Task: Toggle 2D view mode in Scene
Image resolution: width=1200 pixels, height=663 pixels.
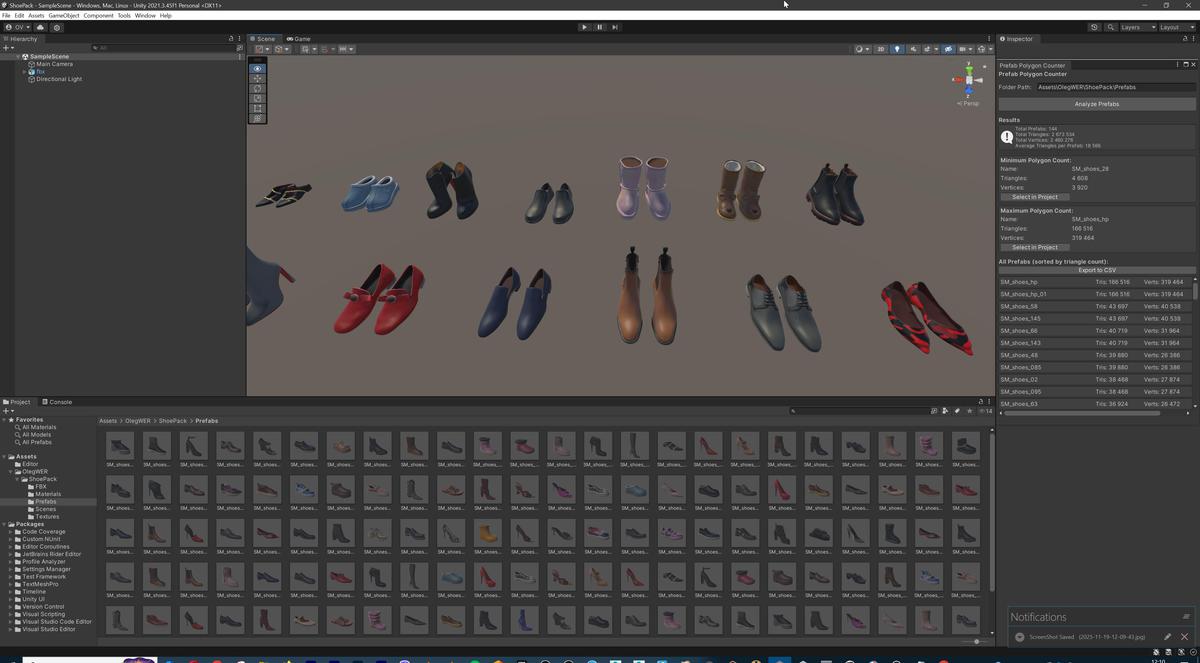Action: (881, 49)
